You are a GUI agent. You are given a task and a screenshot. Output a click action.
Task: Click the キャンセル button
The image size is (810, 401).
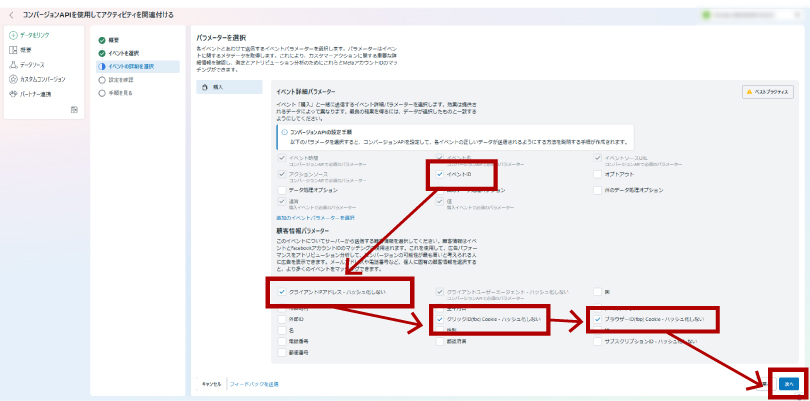(x=211, y=384)
